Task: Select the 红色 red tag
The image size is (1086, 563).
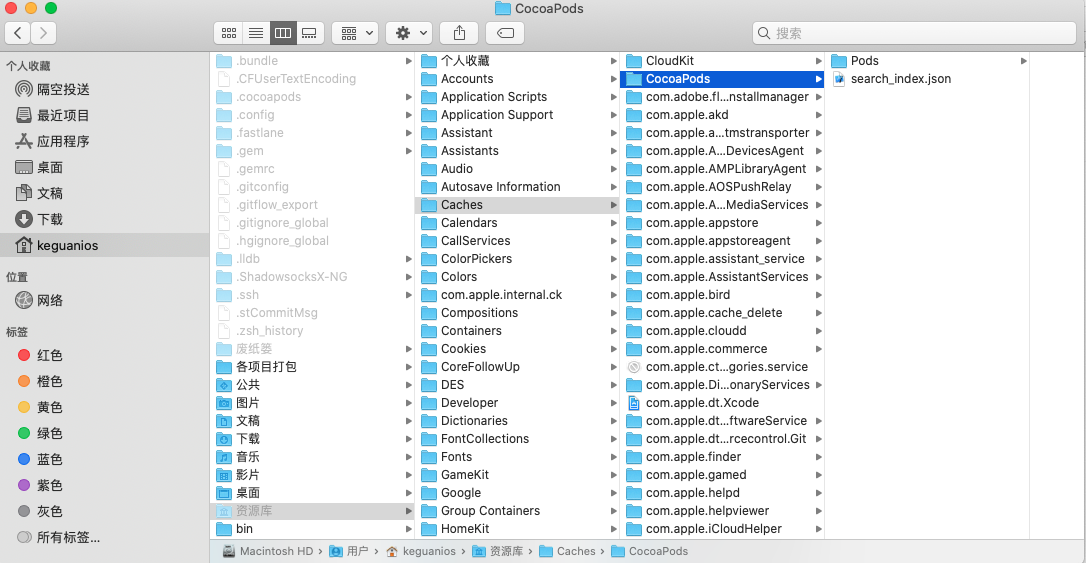Action: pos(105,355)
